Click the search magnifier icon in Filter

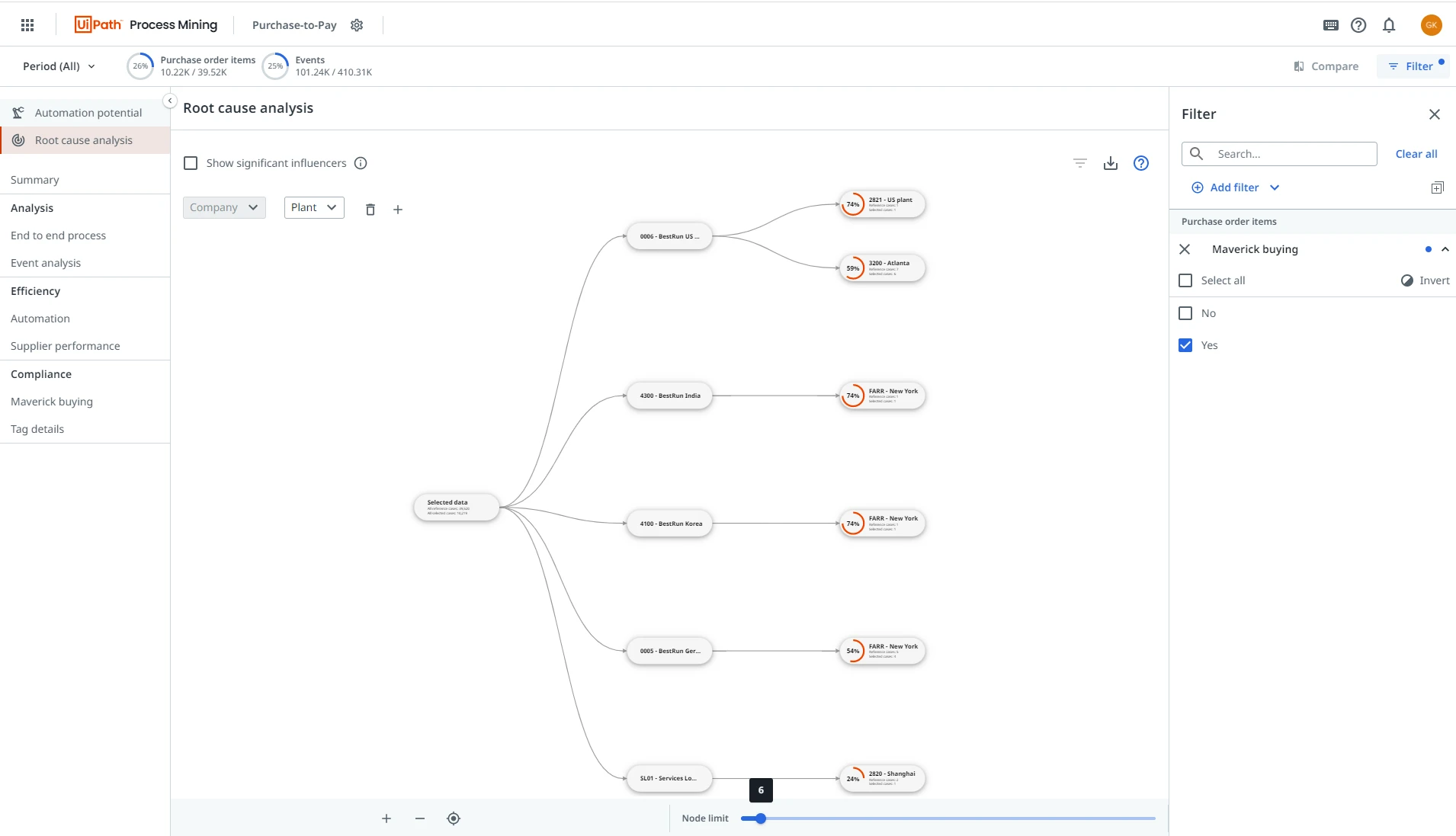pos(1197,154)
